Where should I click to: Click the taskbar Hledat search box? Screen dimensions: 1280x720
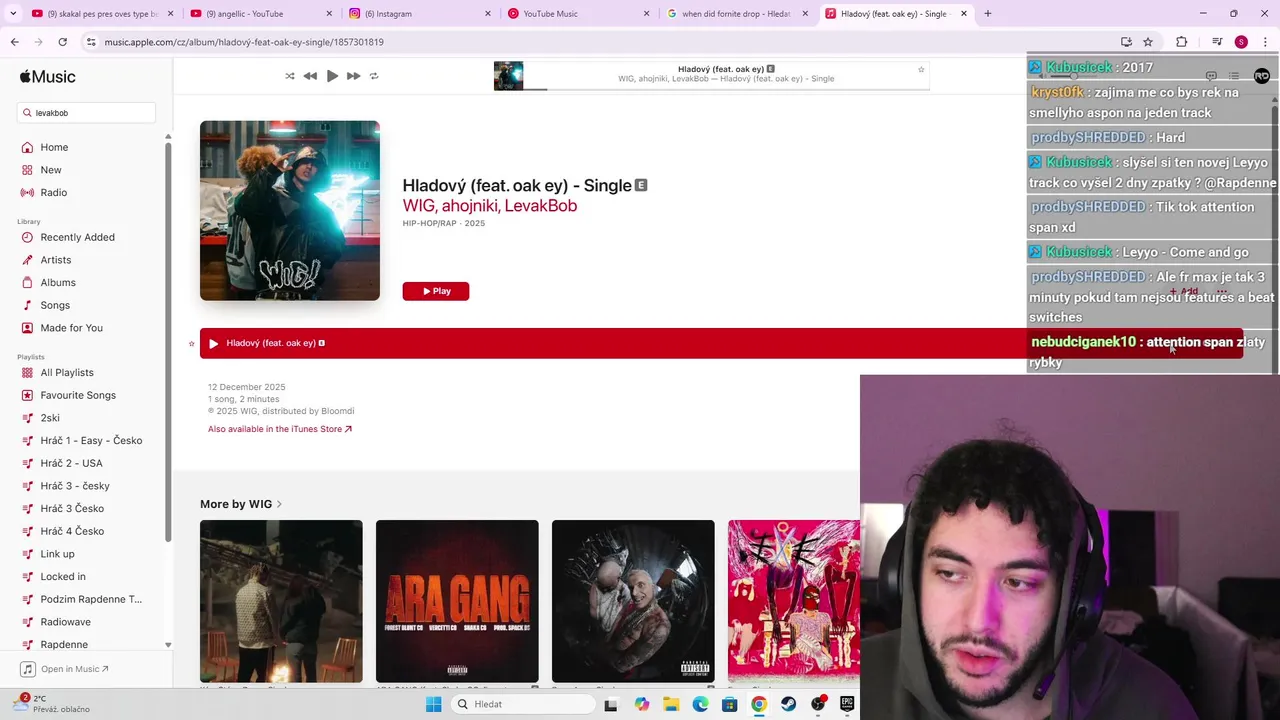[521, 704]
